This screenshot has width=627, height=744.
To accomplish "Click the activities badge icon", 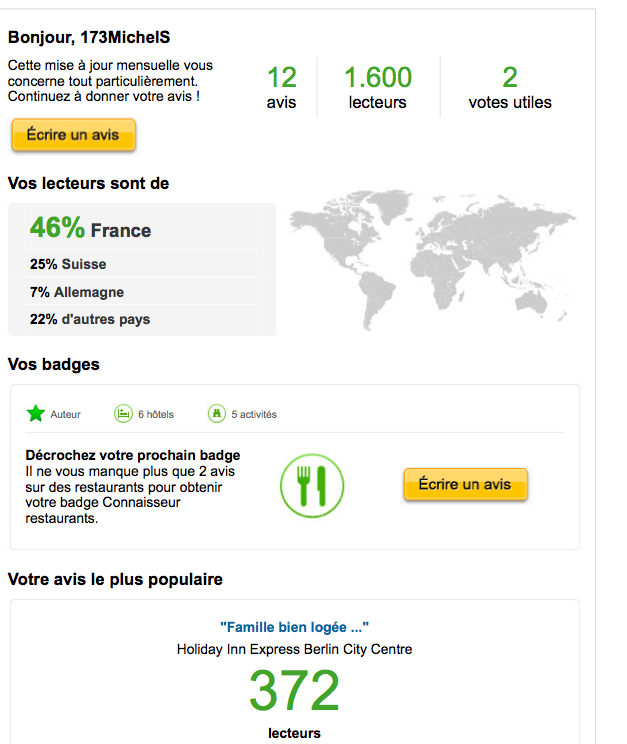I will click(x=216, y=413).
